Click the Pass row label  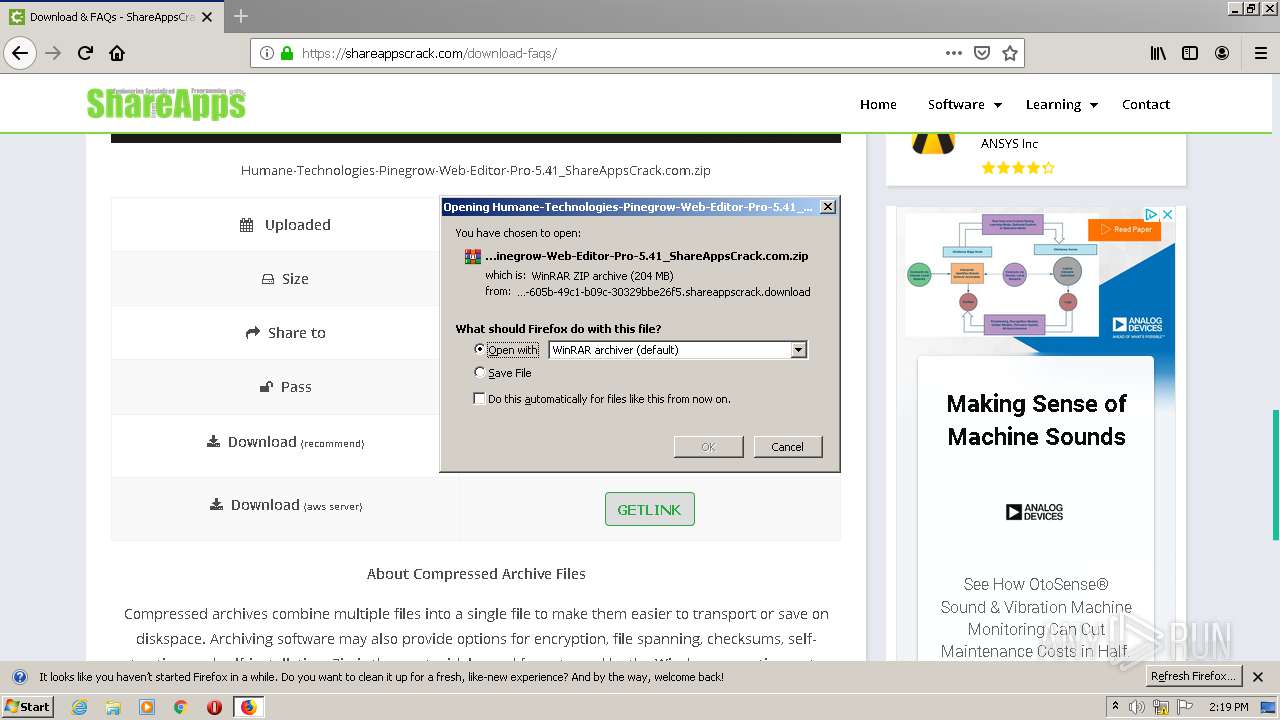pyautogui.click(x=285, y=387)
